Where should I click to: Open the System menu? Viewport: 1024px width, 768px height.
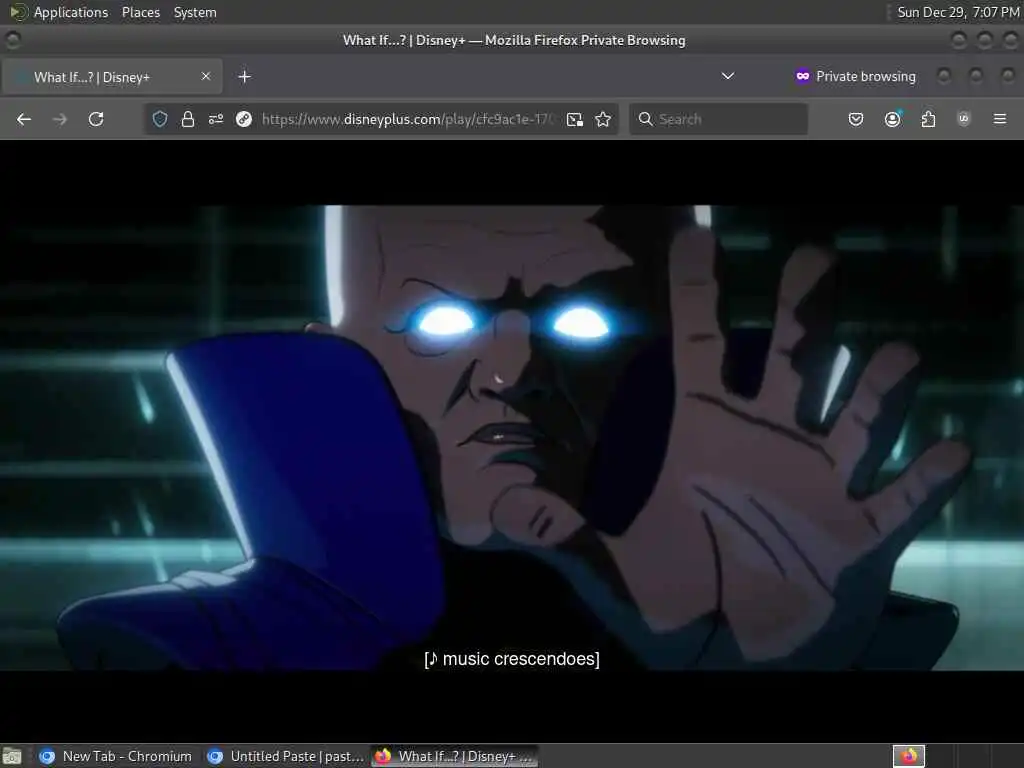tap(195, 12)
